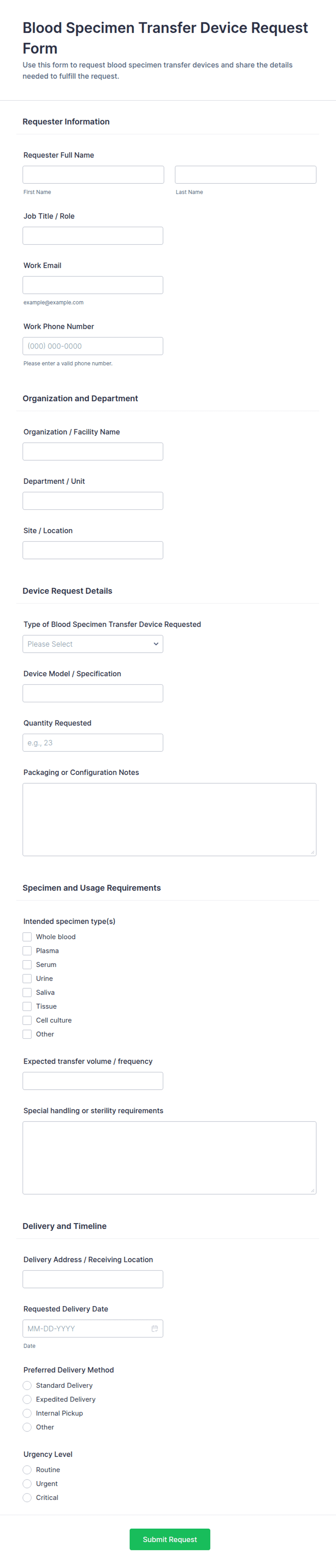
Task: Open the device type dropdown
Action: (x=92, y=644)
